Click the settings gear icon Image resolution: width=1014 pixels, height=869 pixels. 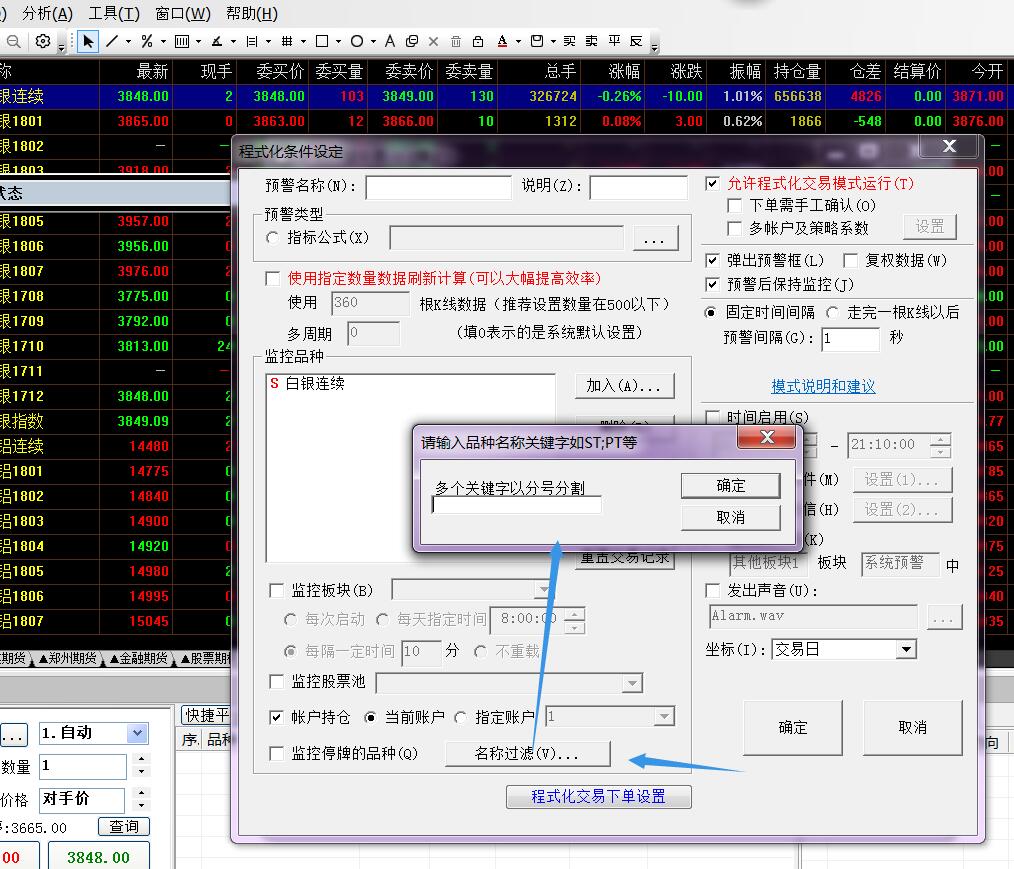point(43,41)
